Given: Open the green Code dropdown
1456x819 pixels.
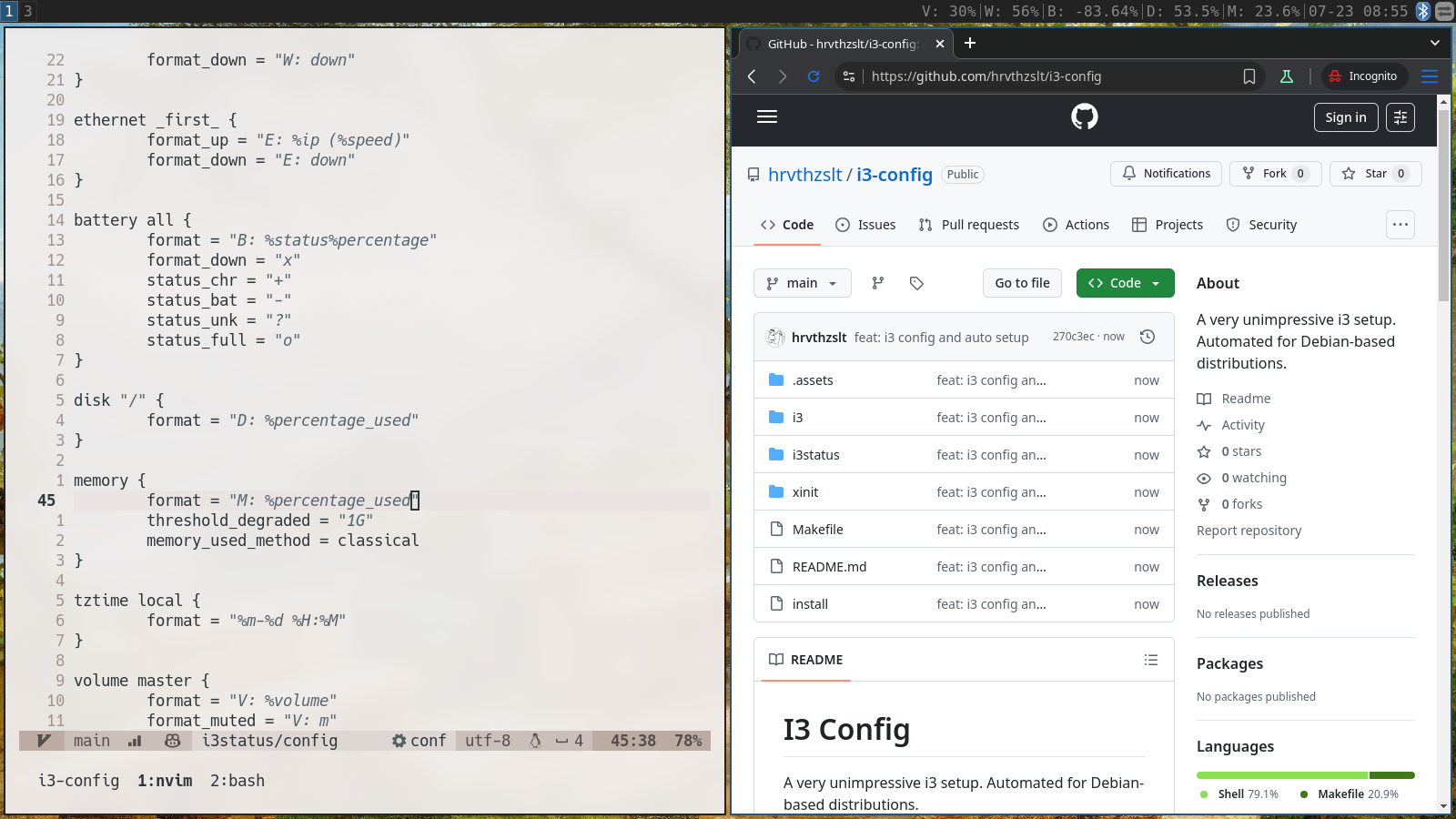Looking at the screenshot, I should pos(1125,283).
